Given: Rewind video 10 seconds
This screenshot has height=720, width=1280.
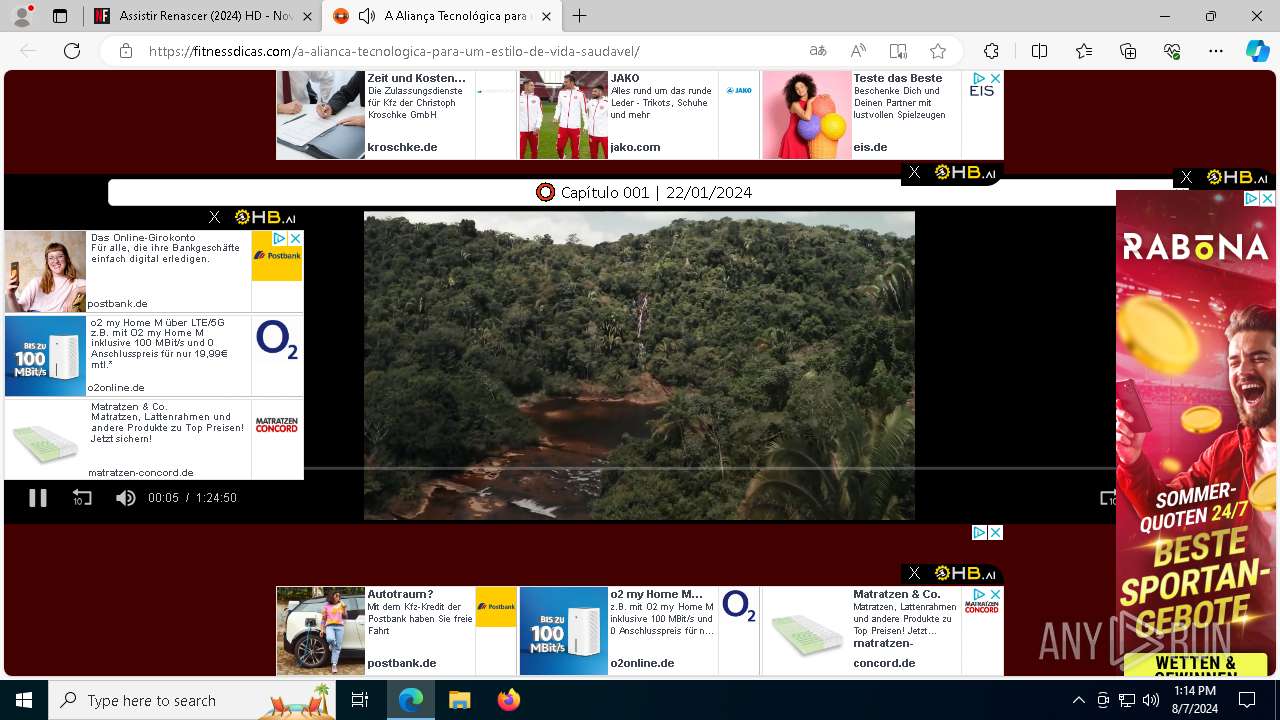Looking at the screenshot, I should (x=82, y=497).
